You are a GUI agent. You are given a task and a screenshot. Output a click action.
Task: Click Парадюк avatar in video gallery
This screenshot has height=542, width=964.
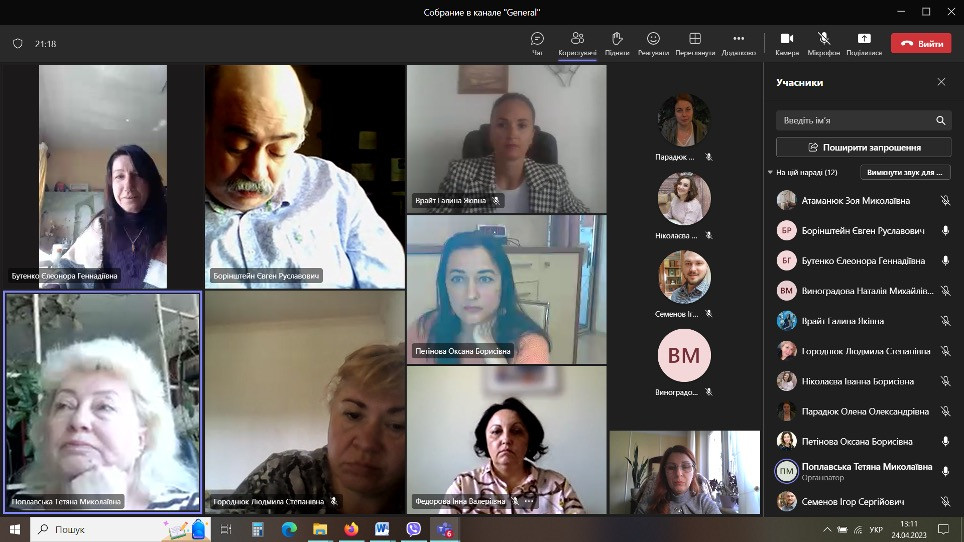684,120
